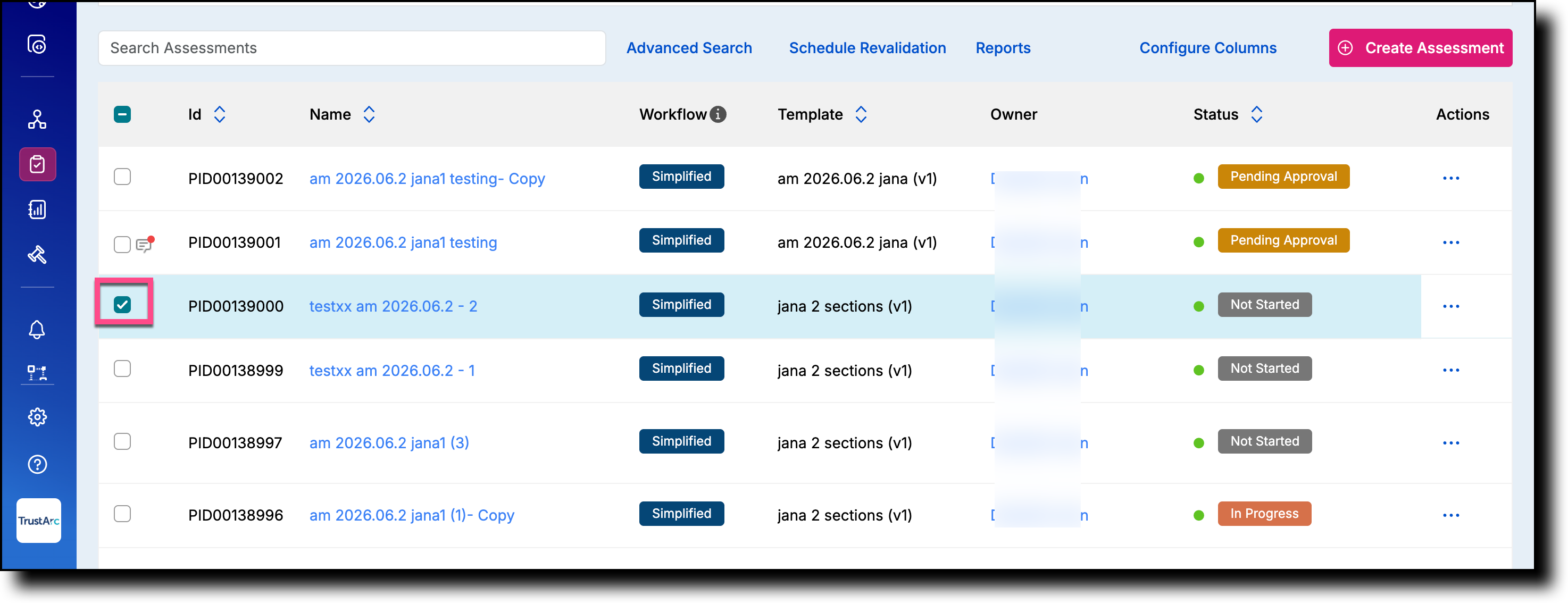Viewport: 1568px width, 603px height.
Task: Click the Workflow info icon
Action: click(x=718, y=114)
